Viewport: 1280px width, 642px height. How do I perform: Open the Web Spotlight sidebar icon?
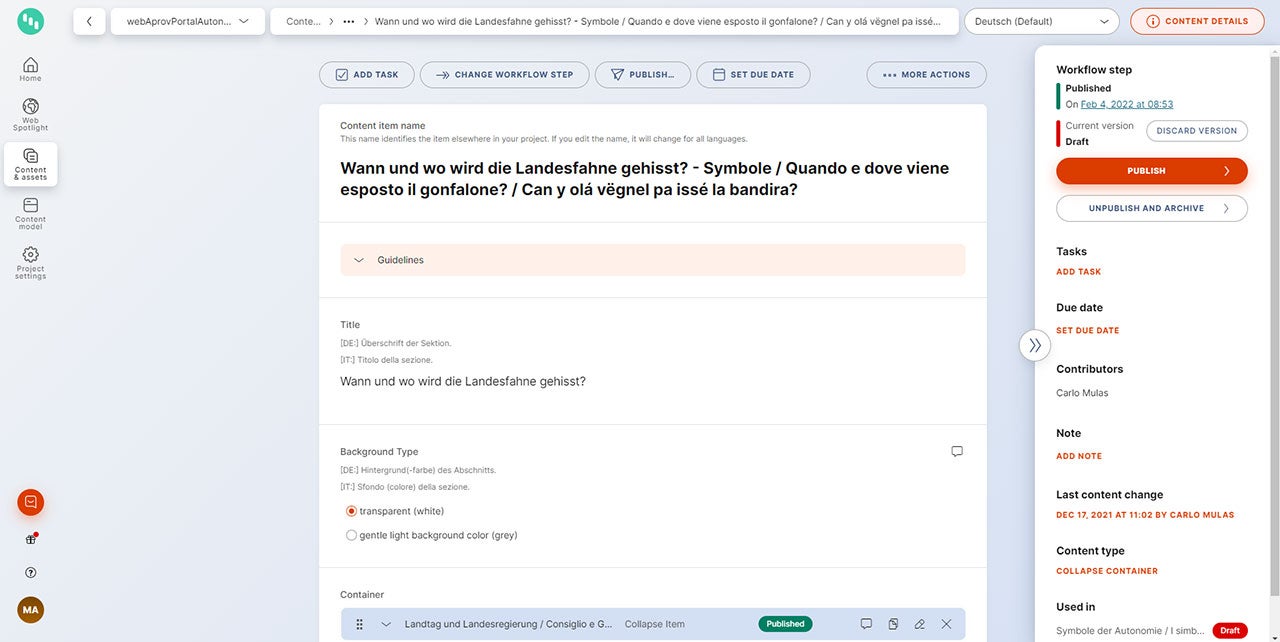pos(30,113)
